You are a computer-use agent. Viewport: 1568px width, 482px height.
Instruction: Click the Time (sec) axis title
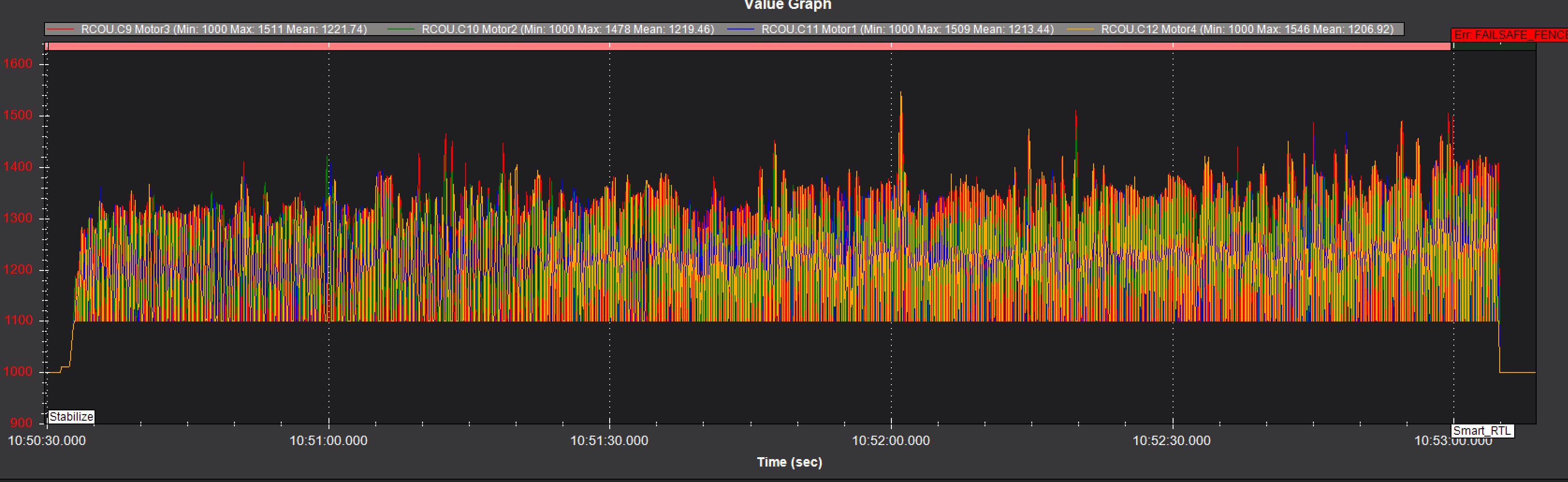click(789, 462)
